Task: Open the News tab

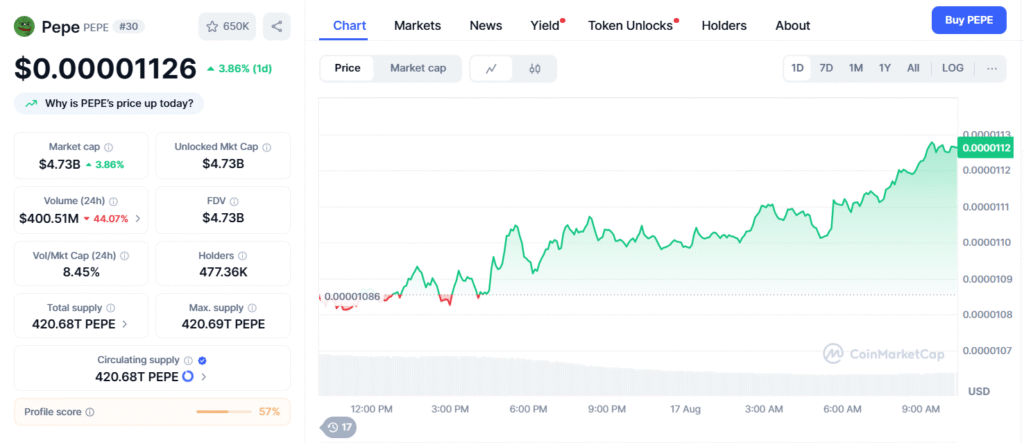Action: pos(486,25)
